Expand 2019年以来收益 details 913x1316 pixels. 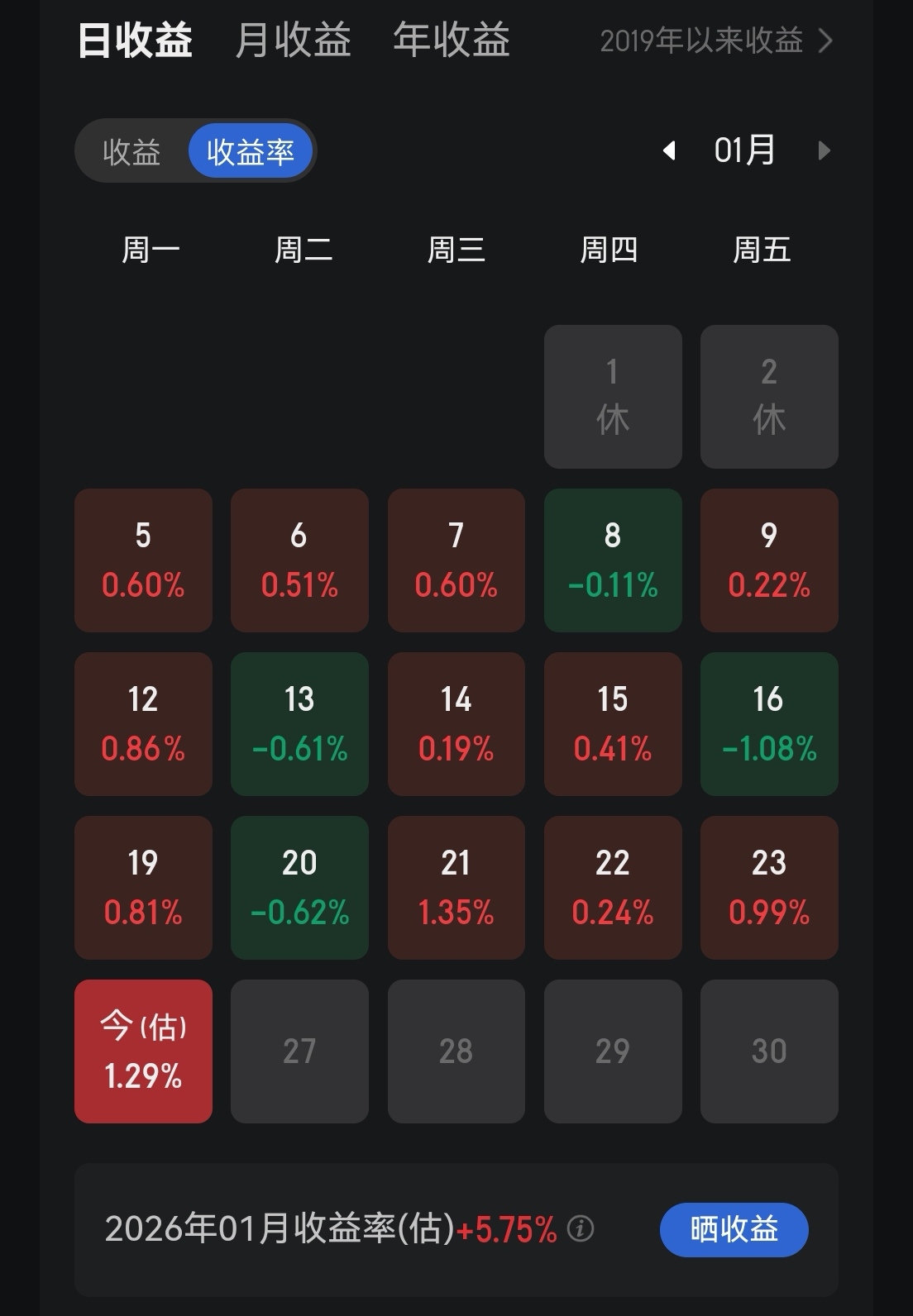pos(715,41)
